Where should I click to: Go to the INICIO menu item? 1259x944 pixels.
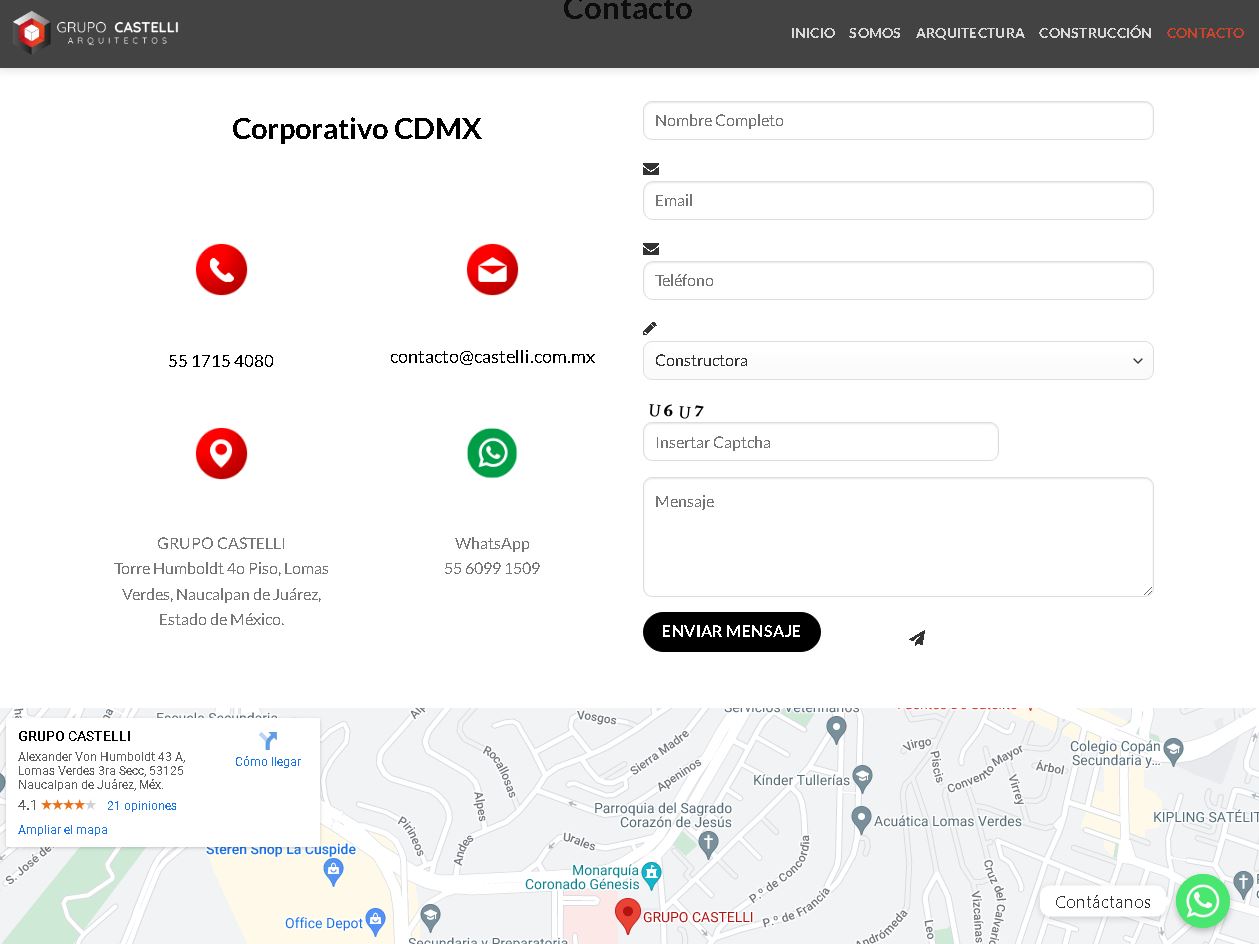(813, 33)
